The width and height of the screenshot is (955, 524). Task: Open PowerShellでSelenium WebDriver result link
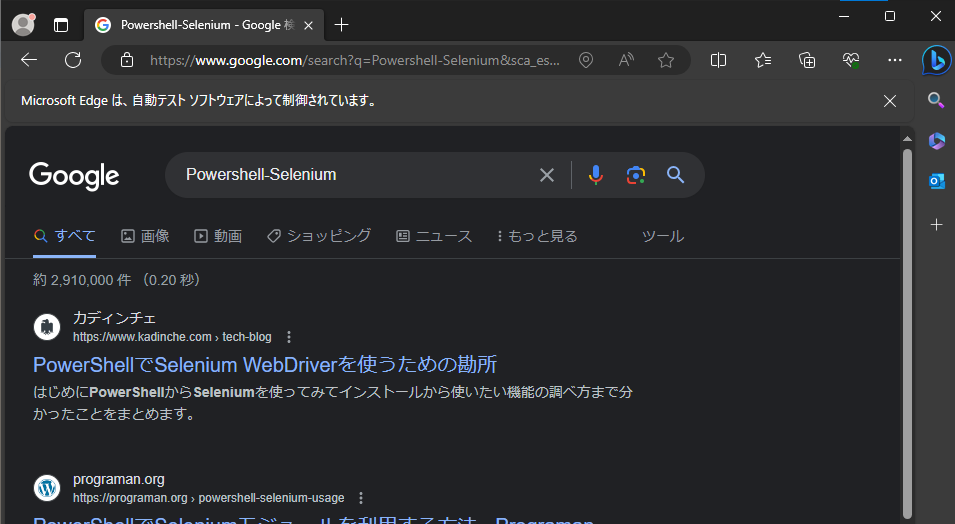(265, 364)
